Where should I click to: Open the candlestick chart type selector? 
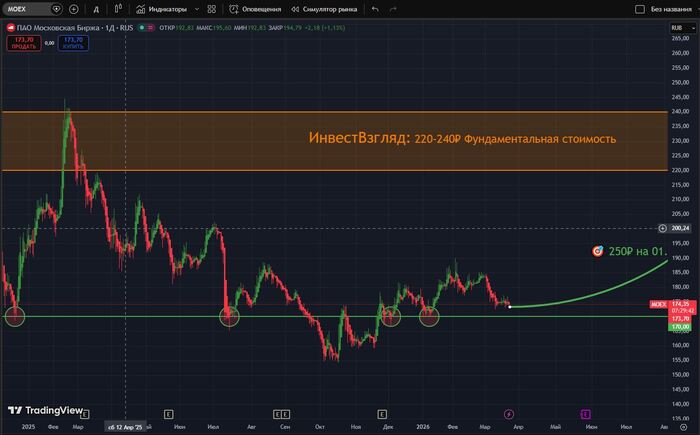[x=118, y=8]
